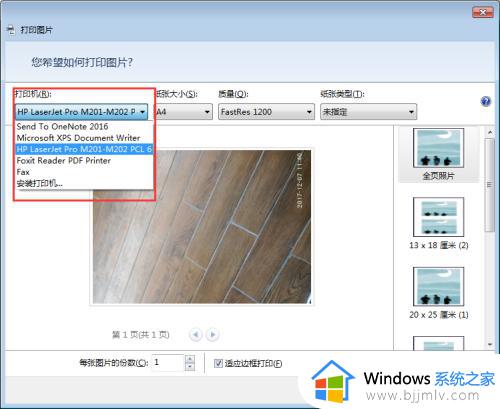
Task: Go to next page arrow
Action: [212, 334]
